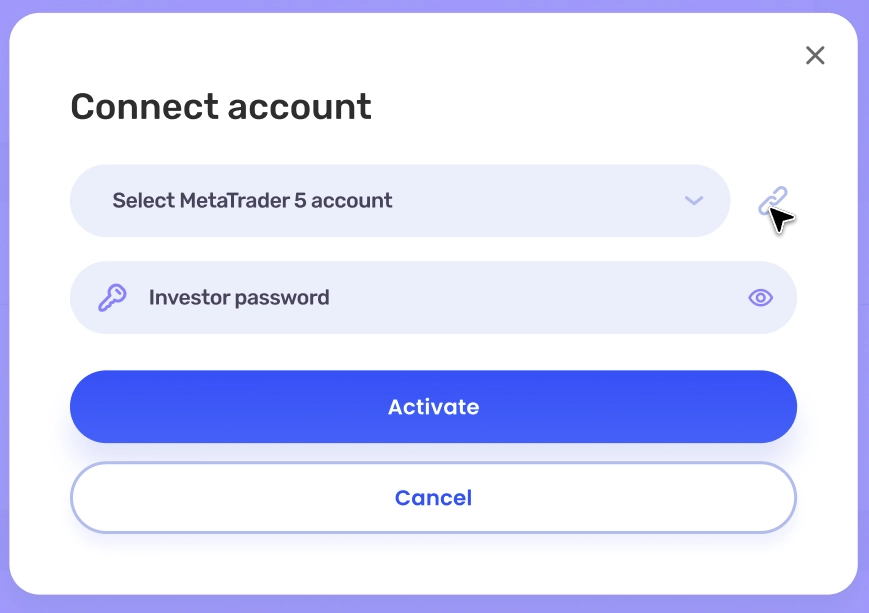Select the MetaTrader 5 account combo box
This screenshot has height=613, width=869.
click(400, 201)
